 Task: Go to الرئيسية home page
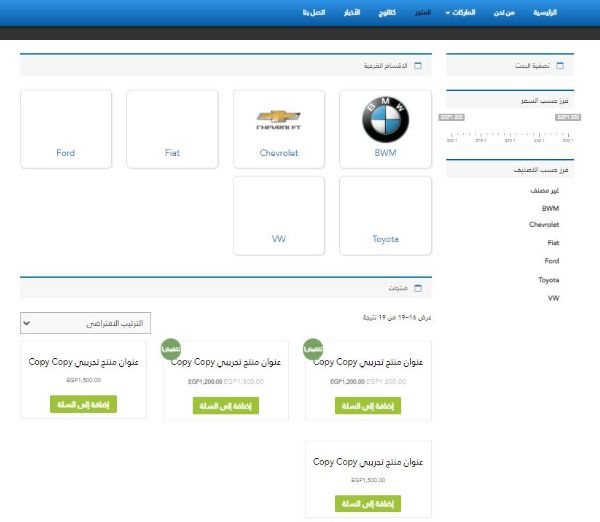(545, 13)
